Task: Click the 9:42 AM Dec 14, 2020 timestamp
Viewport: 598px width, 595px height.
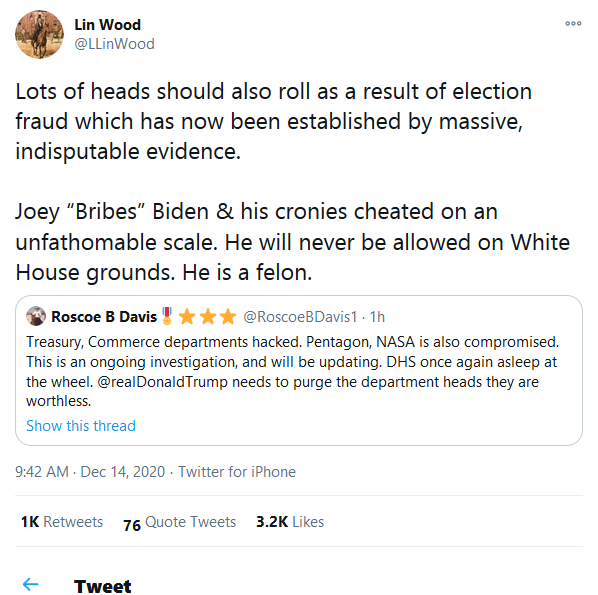Action: (90, 472)
